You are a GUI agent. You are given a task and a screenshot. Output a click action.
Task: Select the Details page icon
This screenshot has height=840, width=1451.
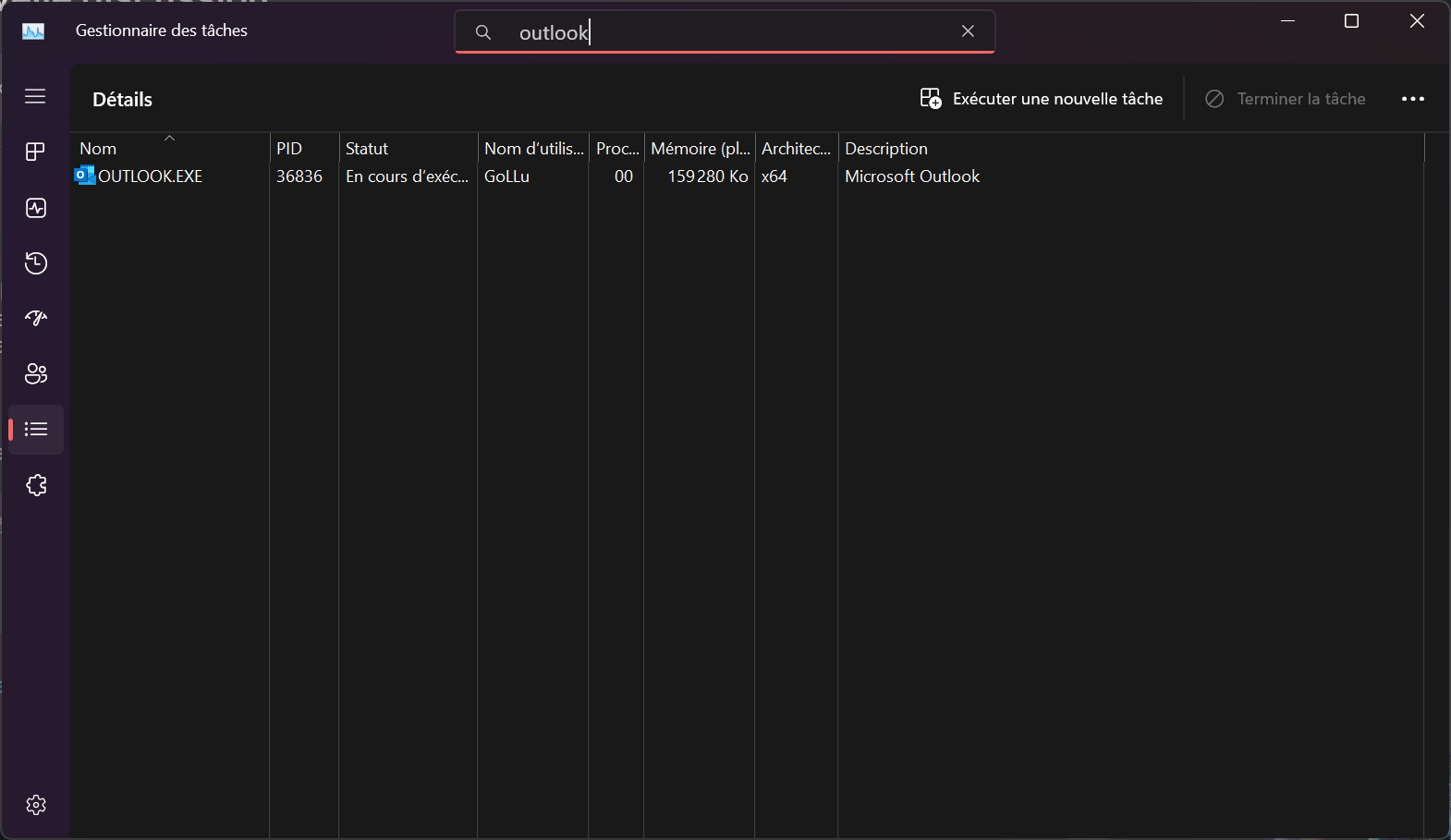point(35,429)
